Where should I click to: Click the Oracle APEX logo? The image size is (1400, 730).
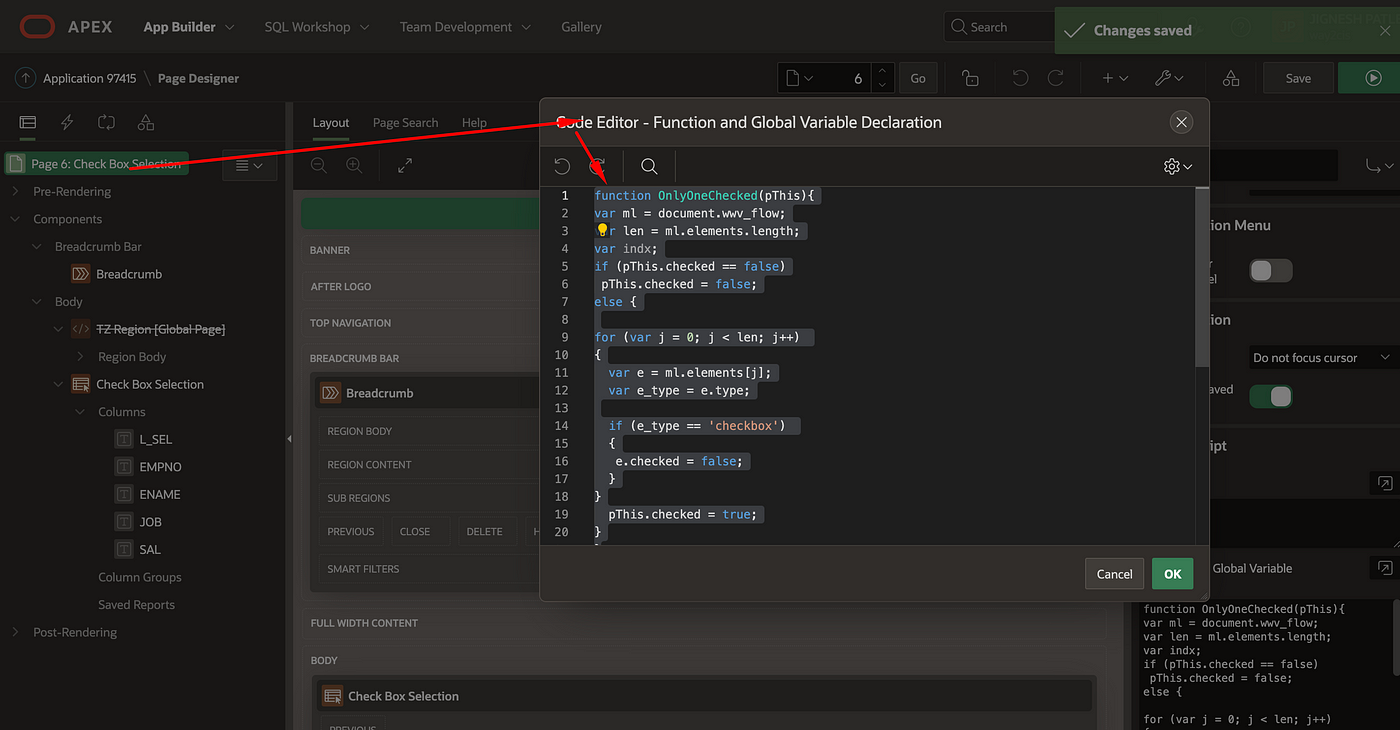pos(66,27)
